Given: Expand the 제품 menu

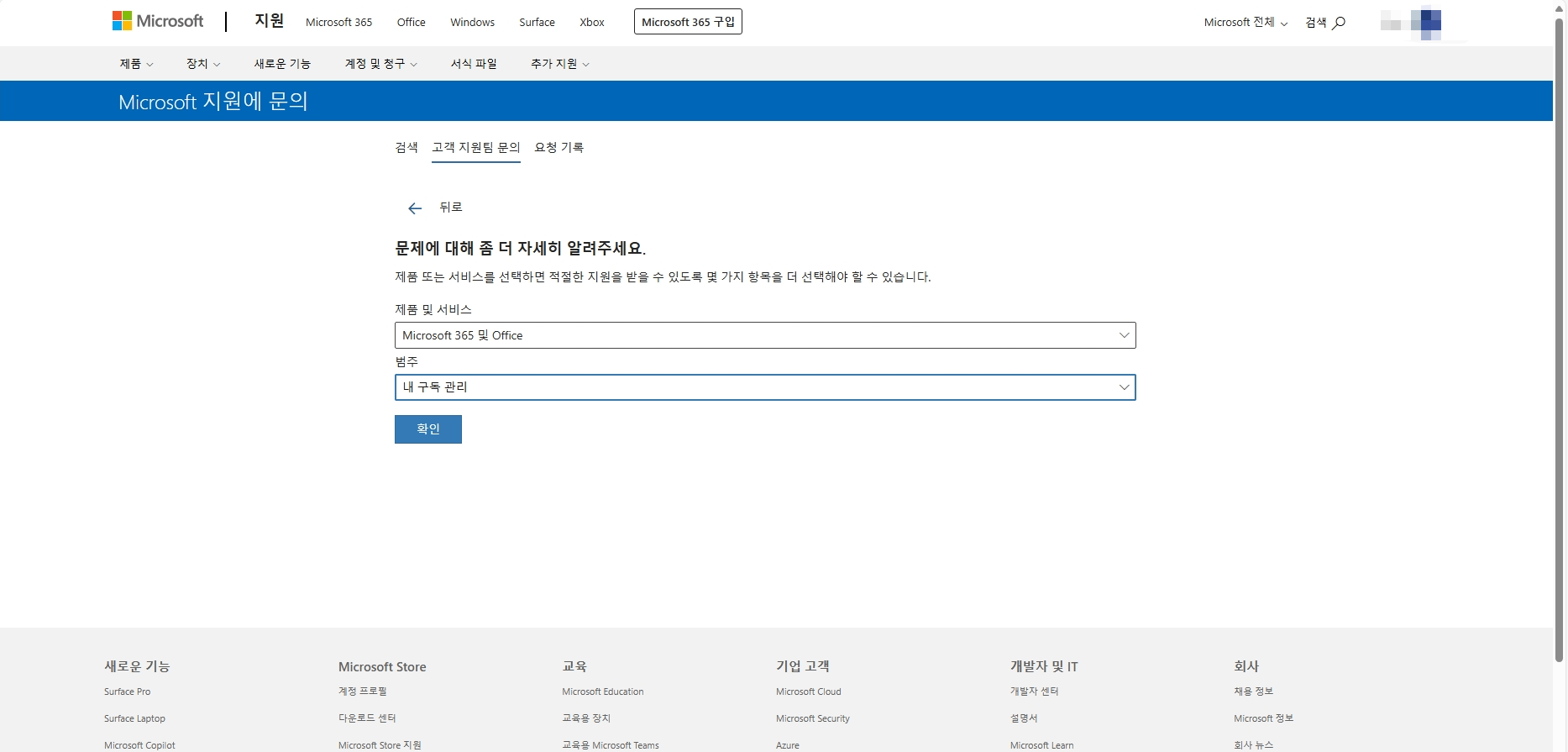Looking at the screenshot, I should [x=136, y=64].
